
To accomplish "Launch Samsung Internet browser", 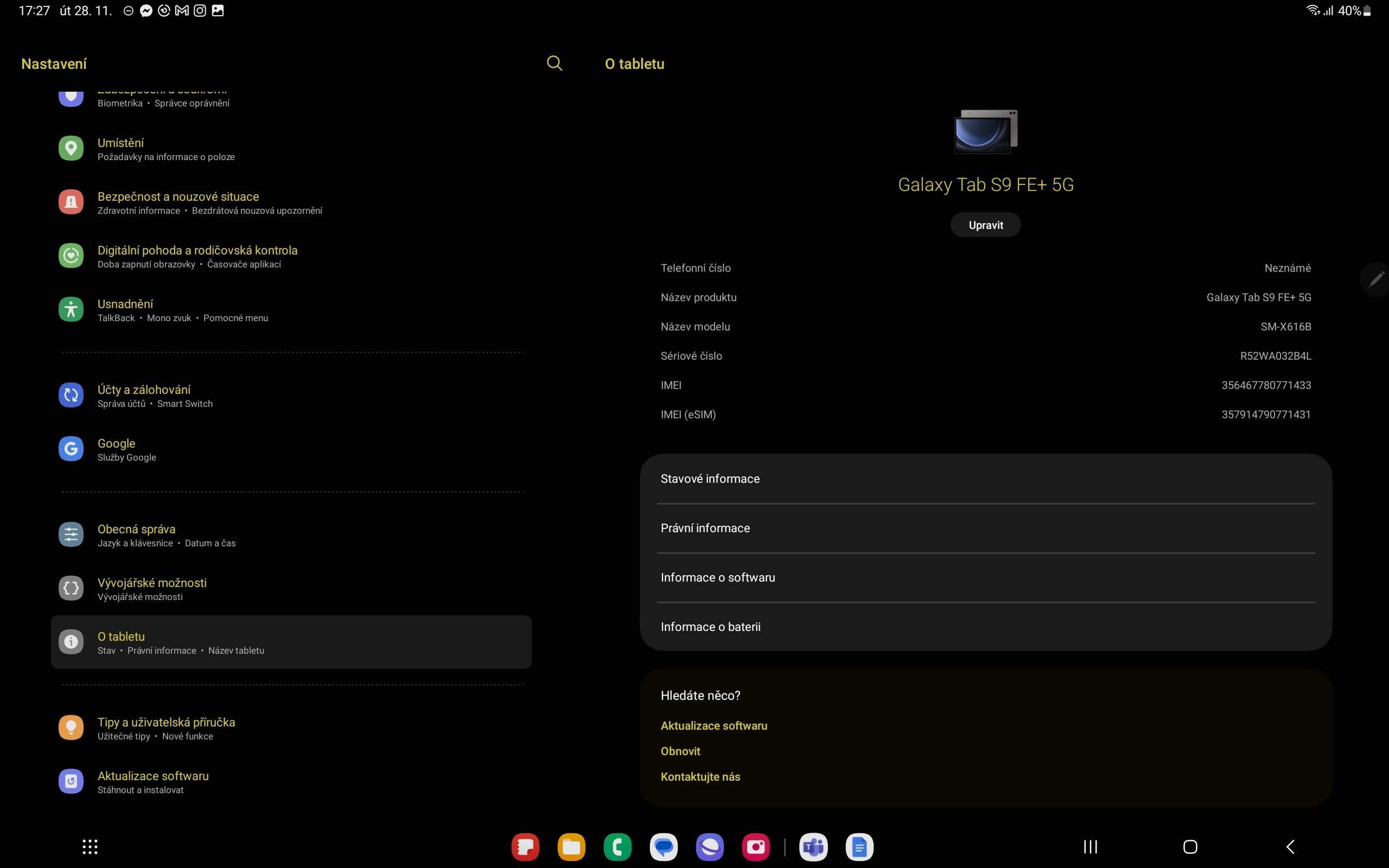I will [710, 847].
